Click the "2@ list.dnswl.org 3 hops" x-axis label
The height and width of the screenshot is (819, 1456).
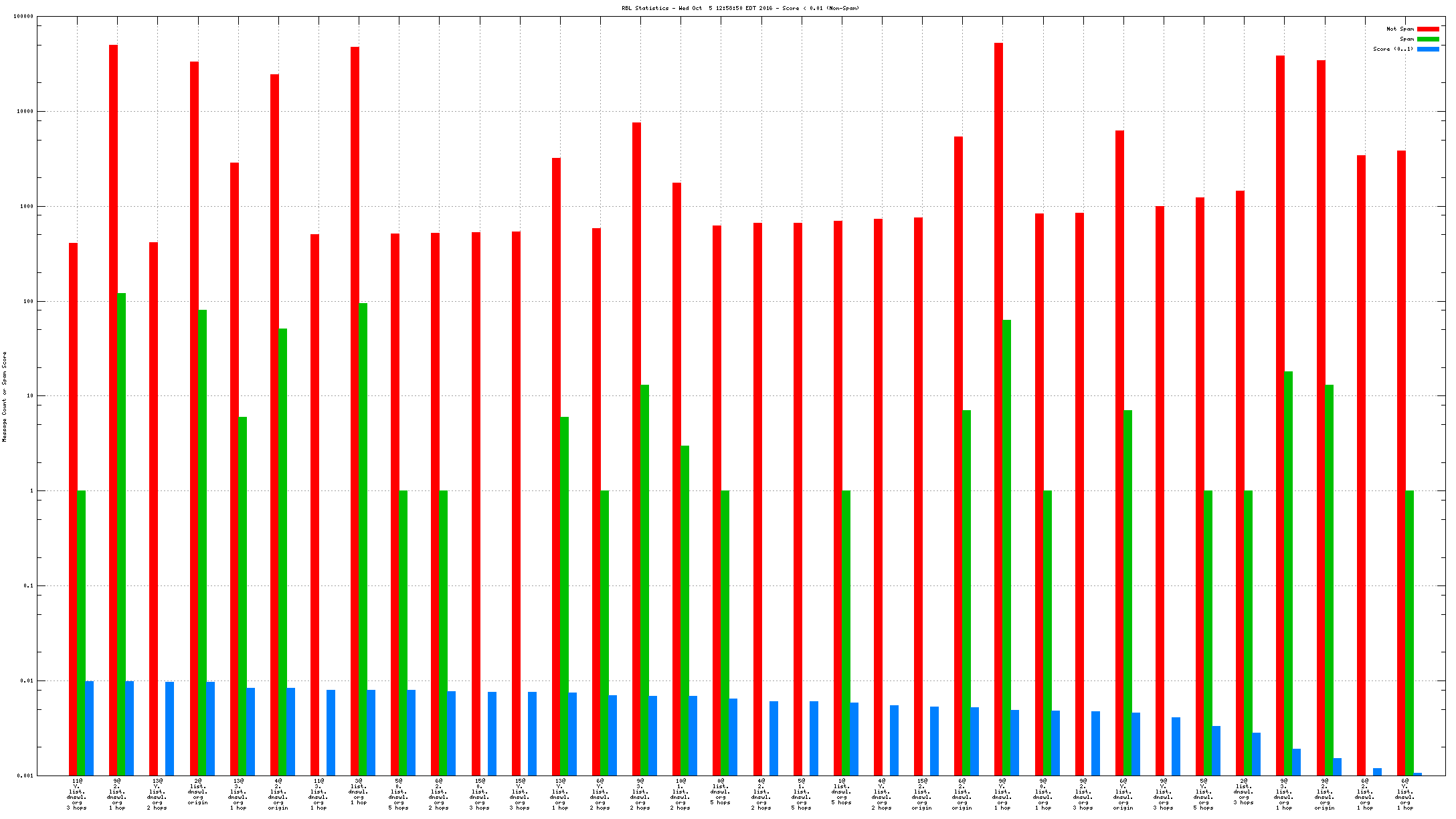coord(1244,791)
